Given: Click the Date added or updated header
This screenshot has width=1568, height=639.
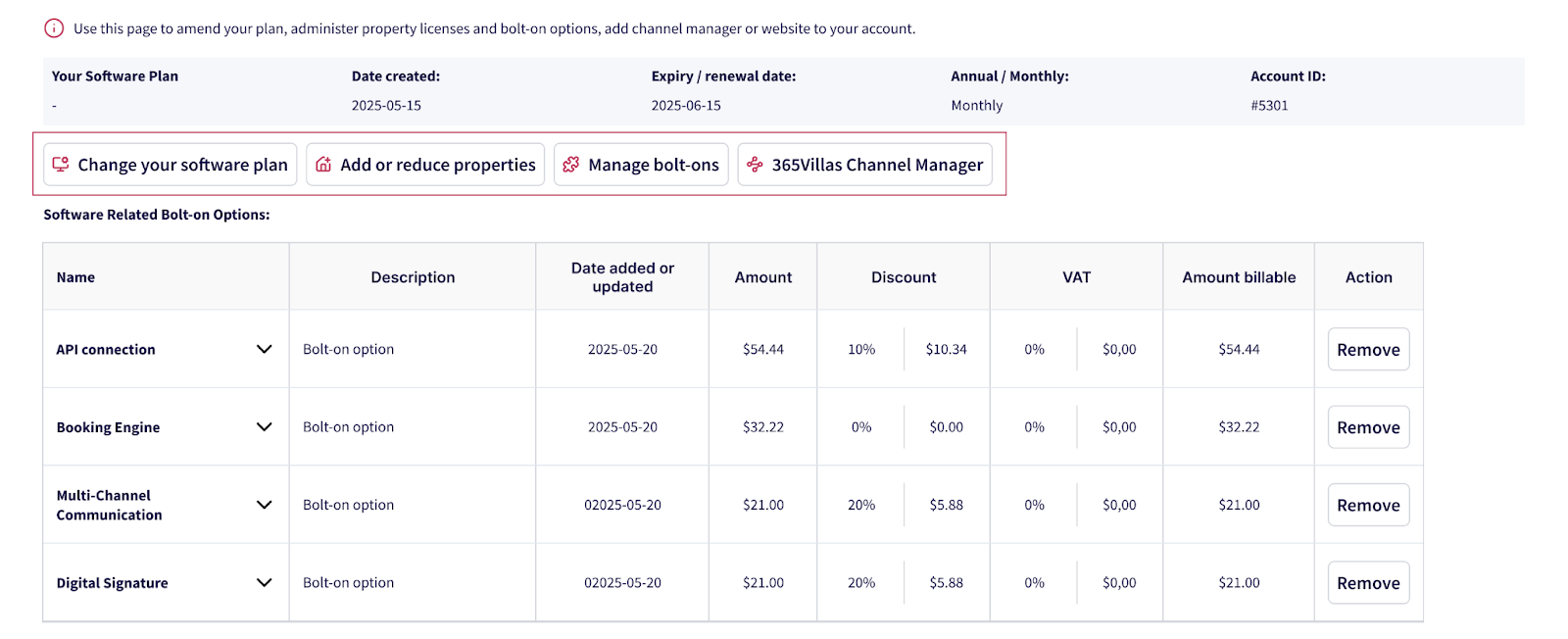Looking at the screenshot, I should click(622, 277).
